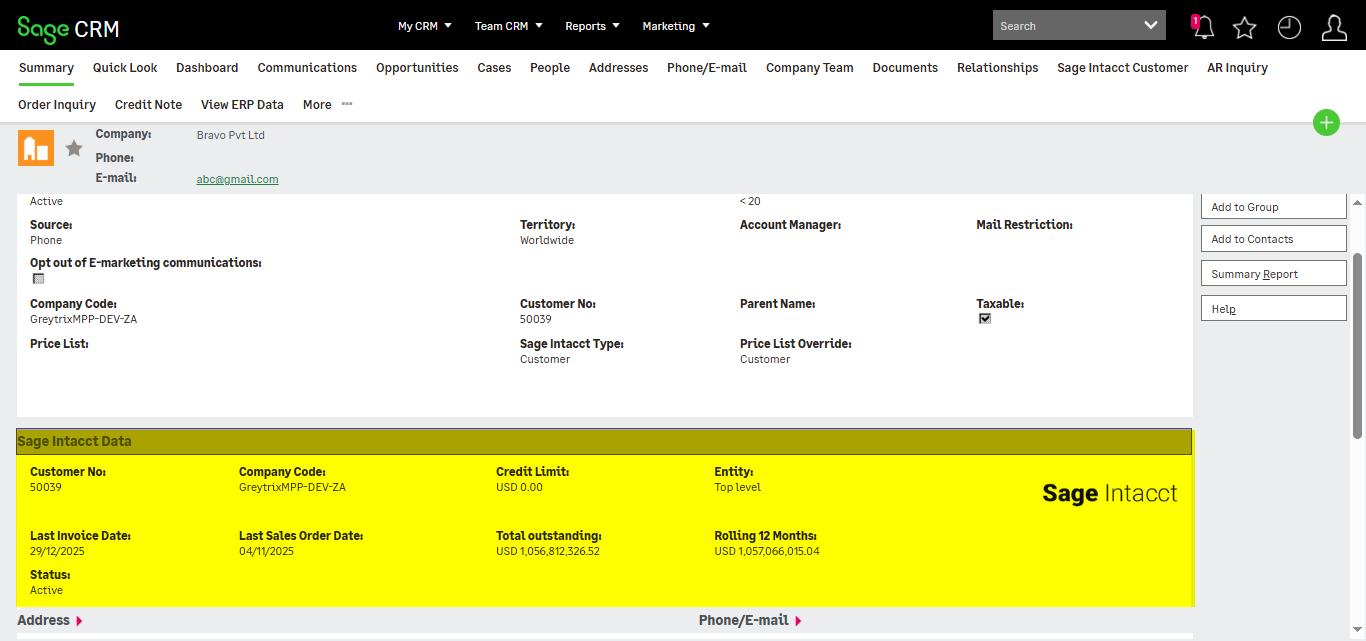1366x641 pixels.
Task: Toggle Opt out of E-marketing checkbox
Action: coord(39,279)
